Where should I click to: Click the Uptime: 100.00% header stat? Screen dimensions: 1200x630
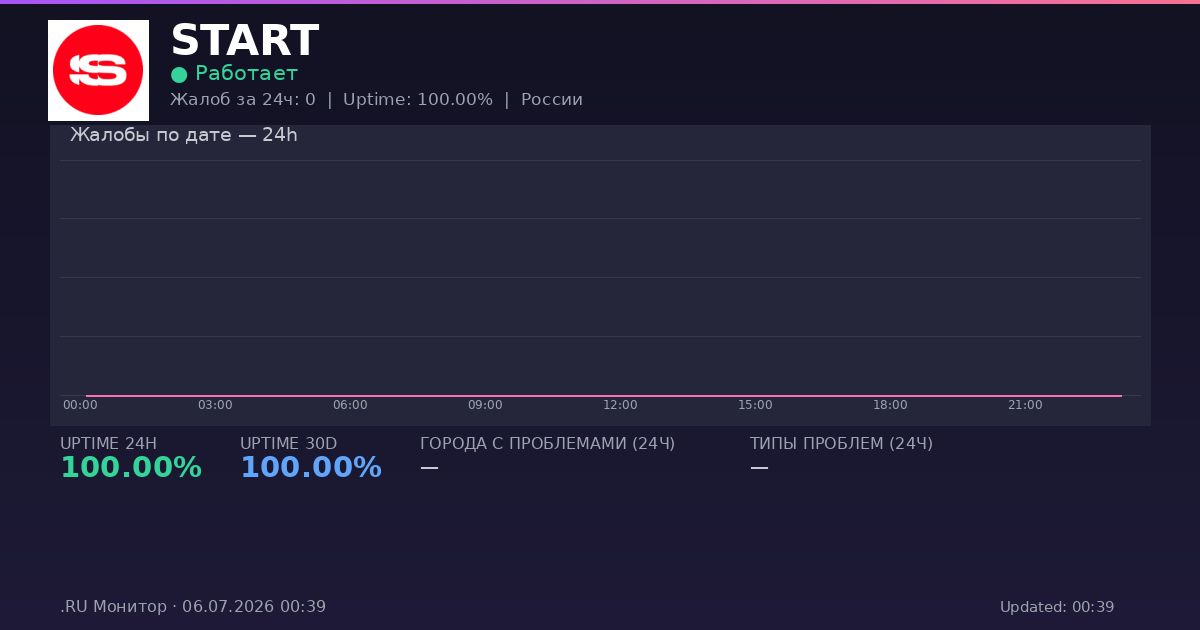(418, 100)
